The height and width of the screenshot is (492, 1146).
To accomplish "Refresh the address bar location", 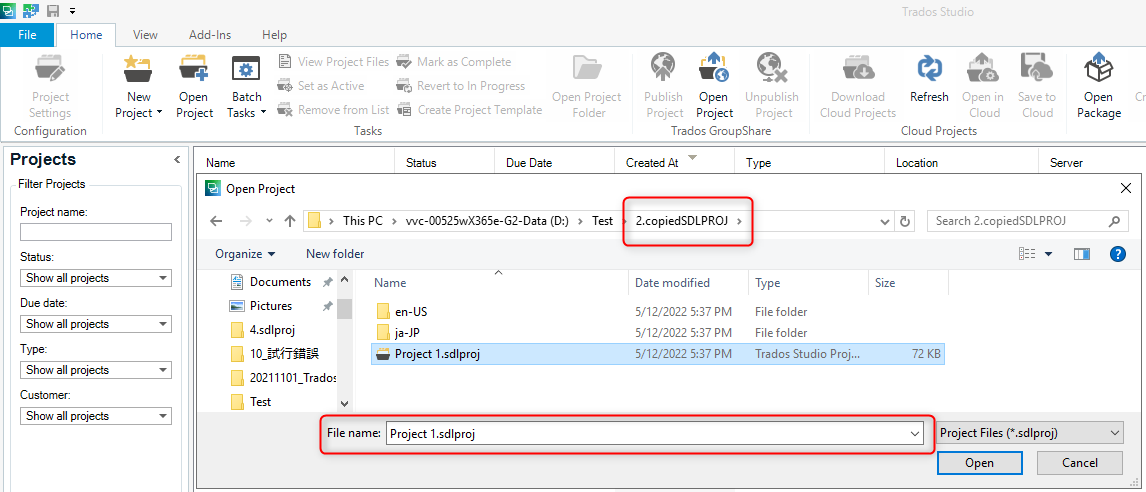I will pyautogui.click(x=906, y=221).
